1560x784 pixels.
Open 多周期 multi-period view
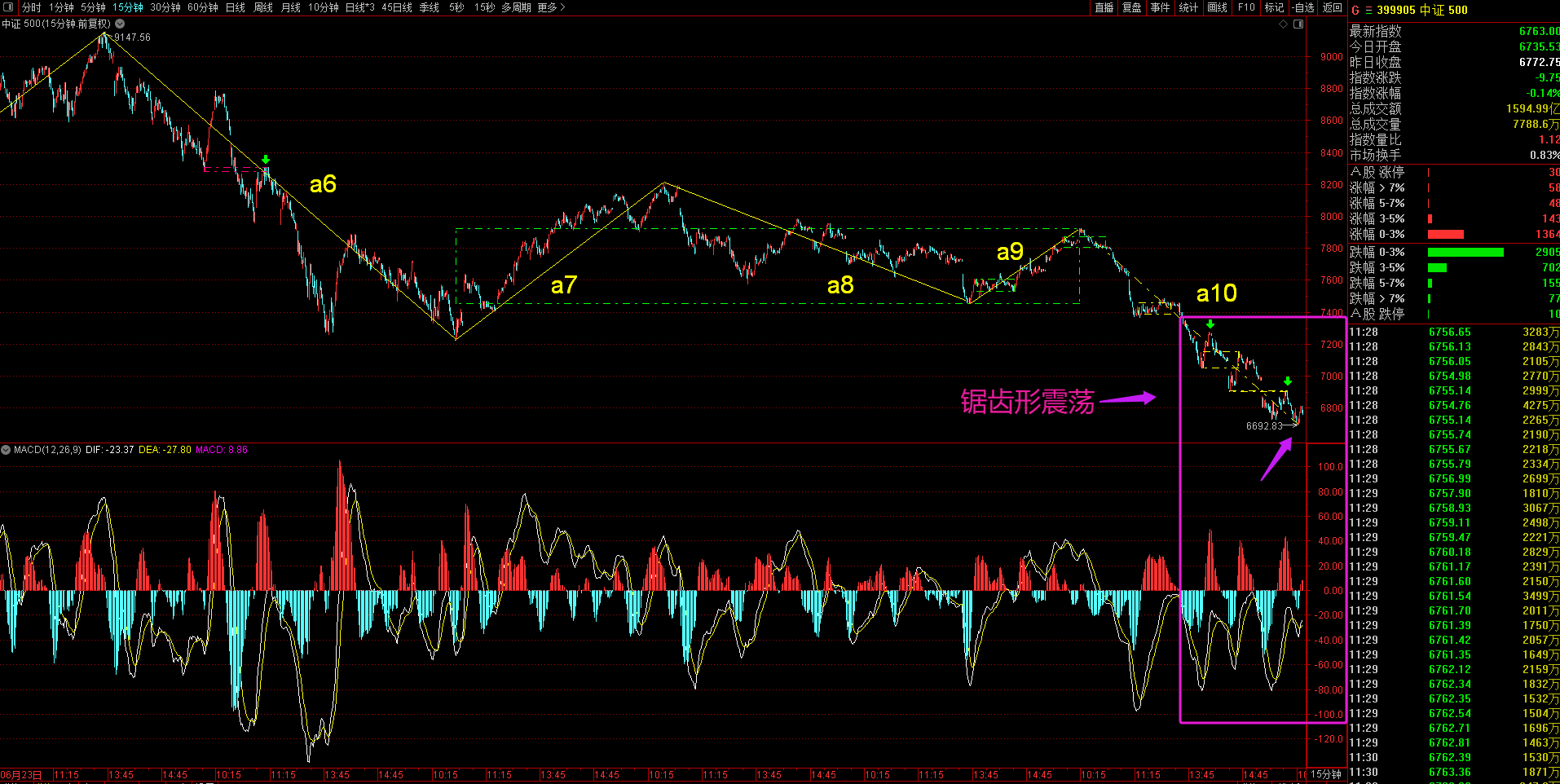pos(516,7)
